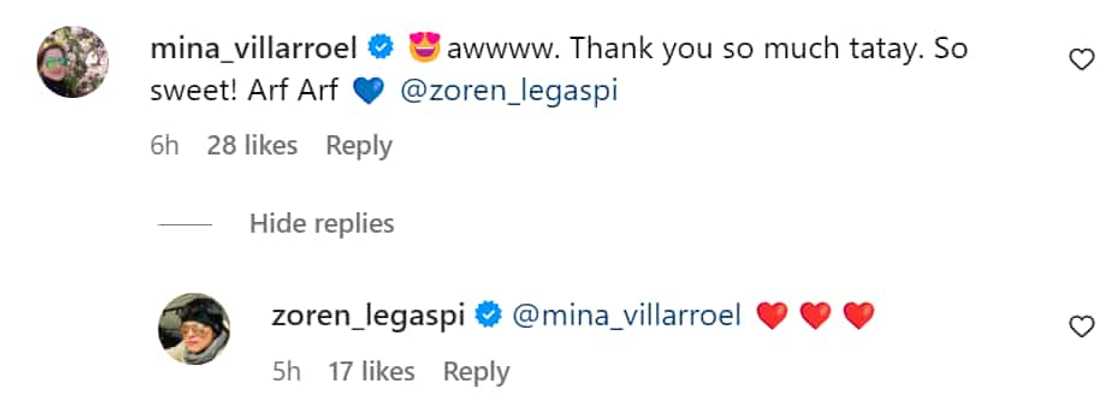Image resolution: width=1120 pixels, height=416 pixels.
Task: Open the zoren_legaspi username link
Action: tap(369, 316)
